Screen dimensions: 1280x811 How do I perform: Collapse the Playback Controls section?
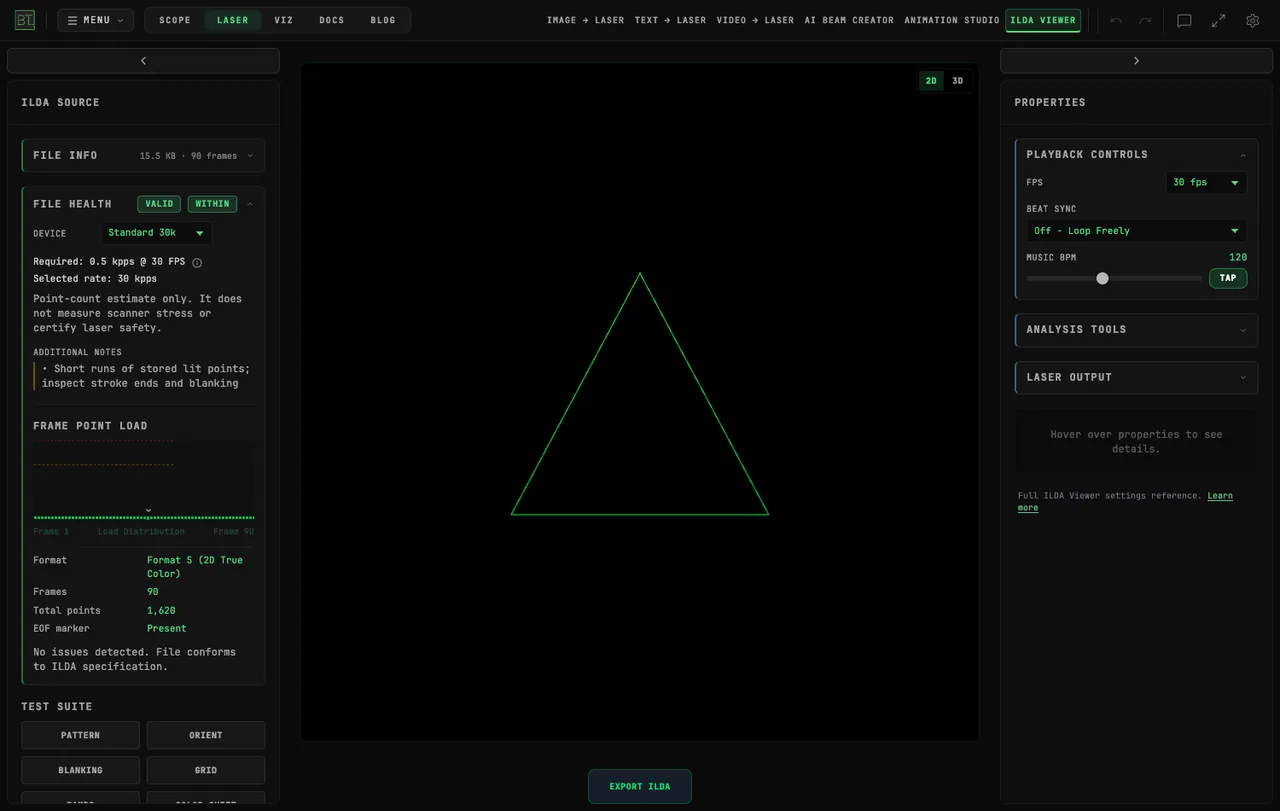pos(1136,155)
